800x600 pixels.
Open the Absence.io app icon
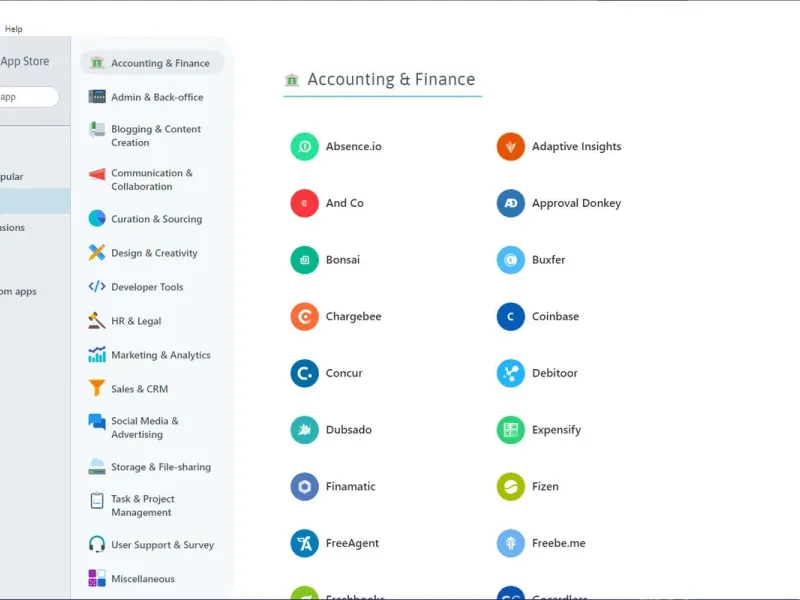click(305, 146)
